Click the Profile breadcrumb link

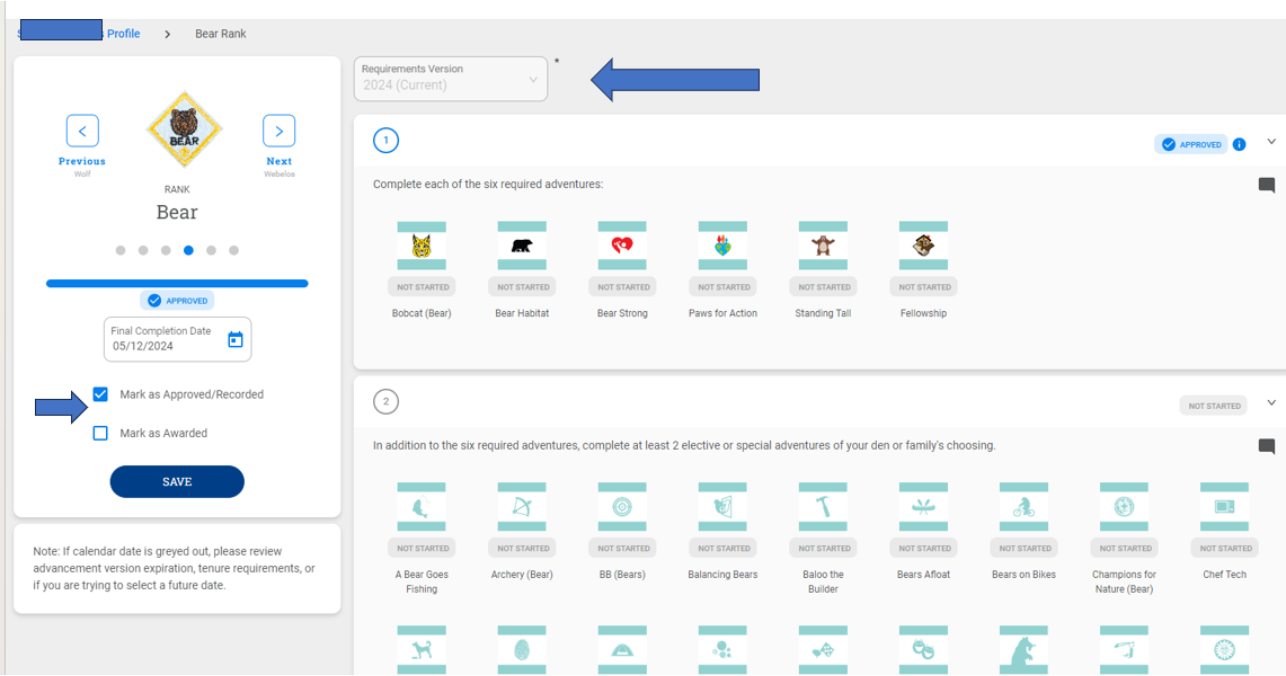124,34
